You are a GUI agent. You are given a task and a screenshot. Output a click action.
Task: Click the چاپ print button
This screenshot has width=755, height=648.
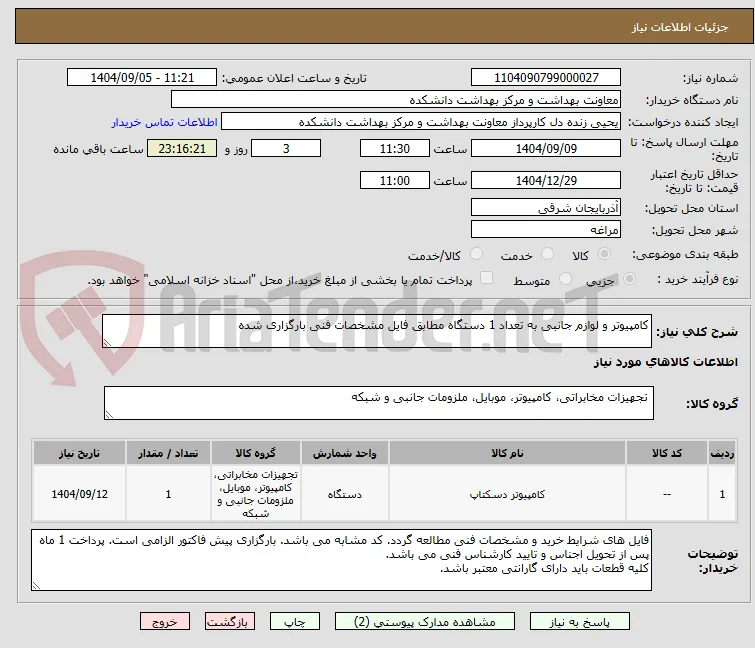295,622
